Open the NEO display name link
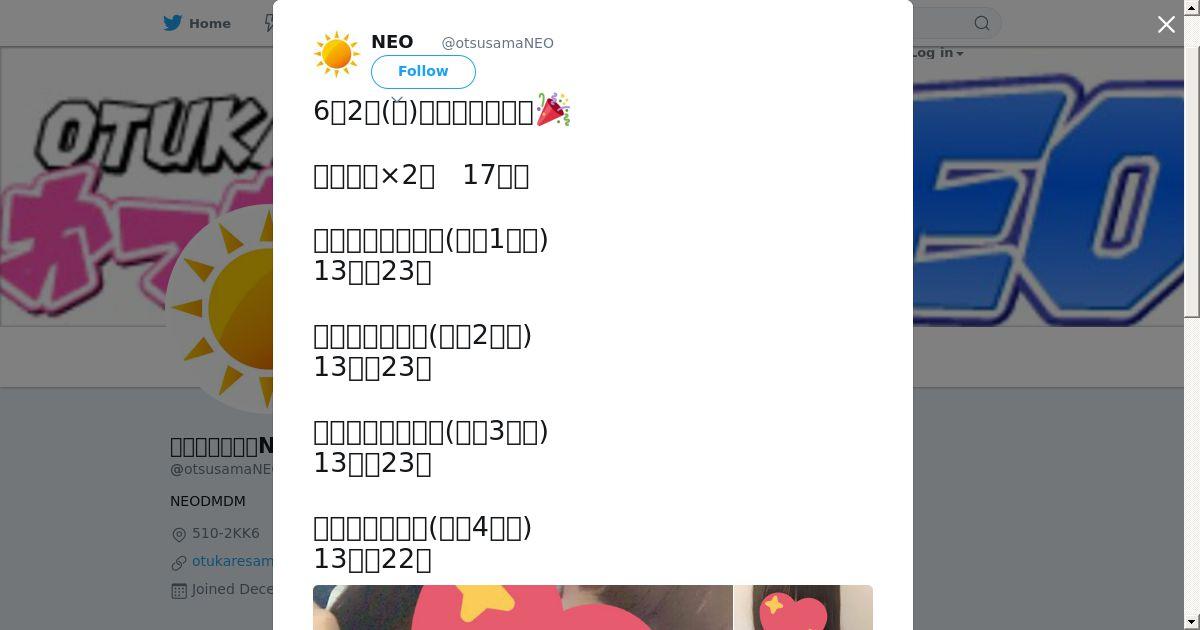The width and height of the screenshot is (1200, 630). [x=392, y=42]
